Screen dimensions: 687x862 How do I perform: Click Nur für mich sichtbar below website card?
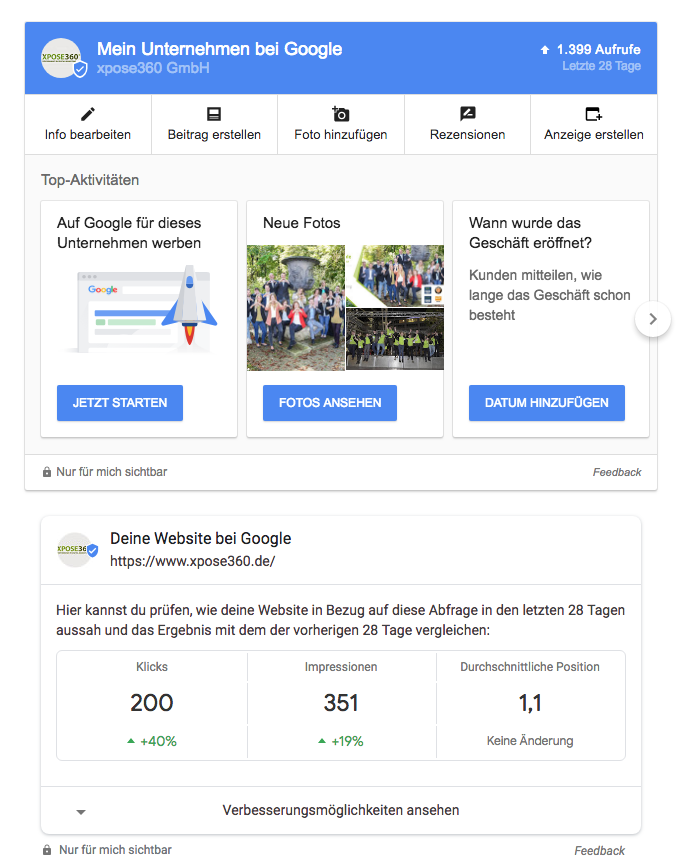click(x=115, y=850)
